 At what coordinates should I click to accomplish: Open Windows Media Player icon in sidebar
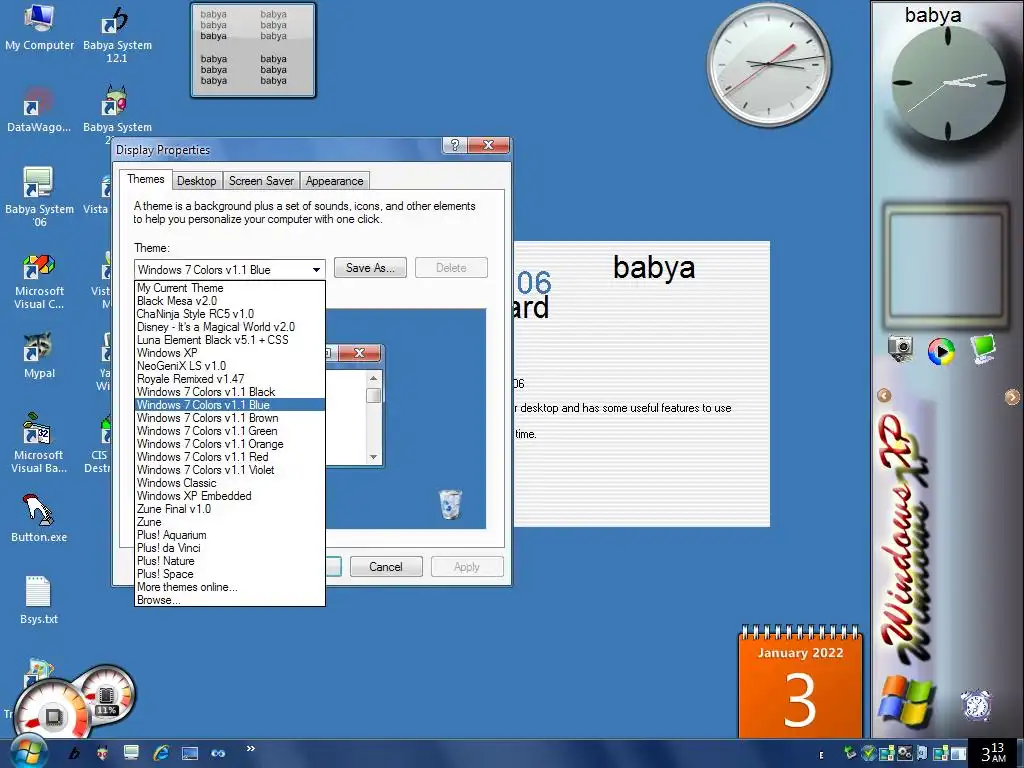click(940, 351)
